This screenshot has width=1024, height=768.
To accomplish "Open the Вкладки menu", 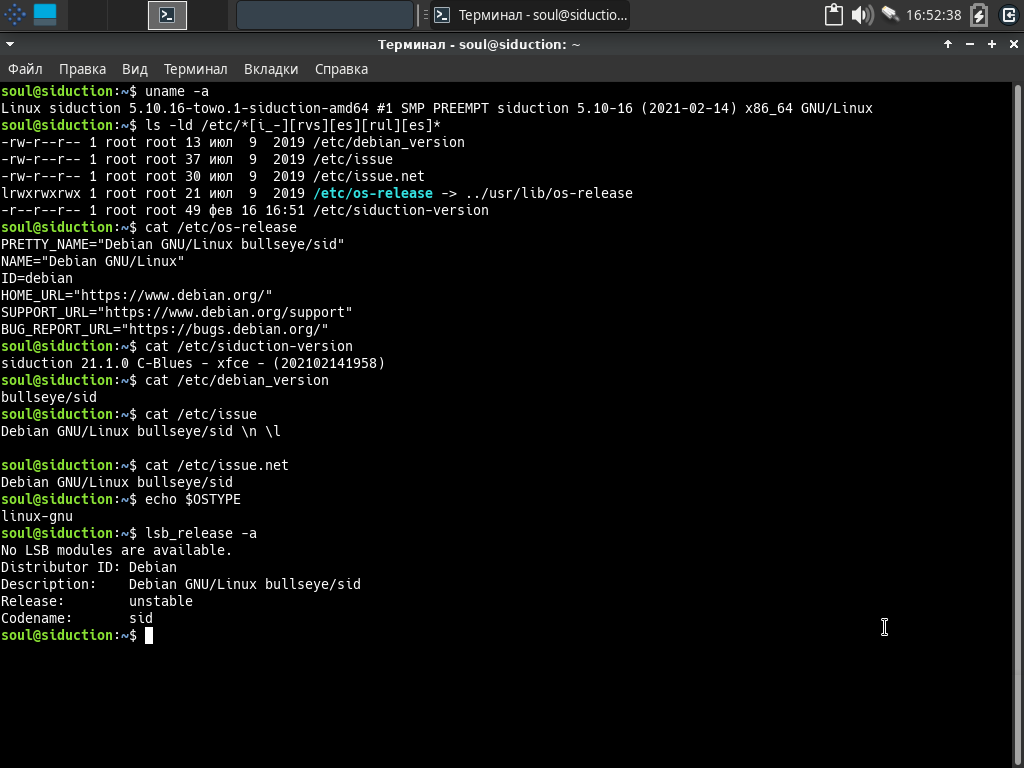I will click(x=271, y=69).
